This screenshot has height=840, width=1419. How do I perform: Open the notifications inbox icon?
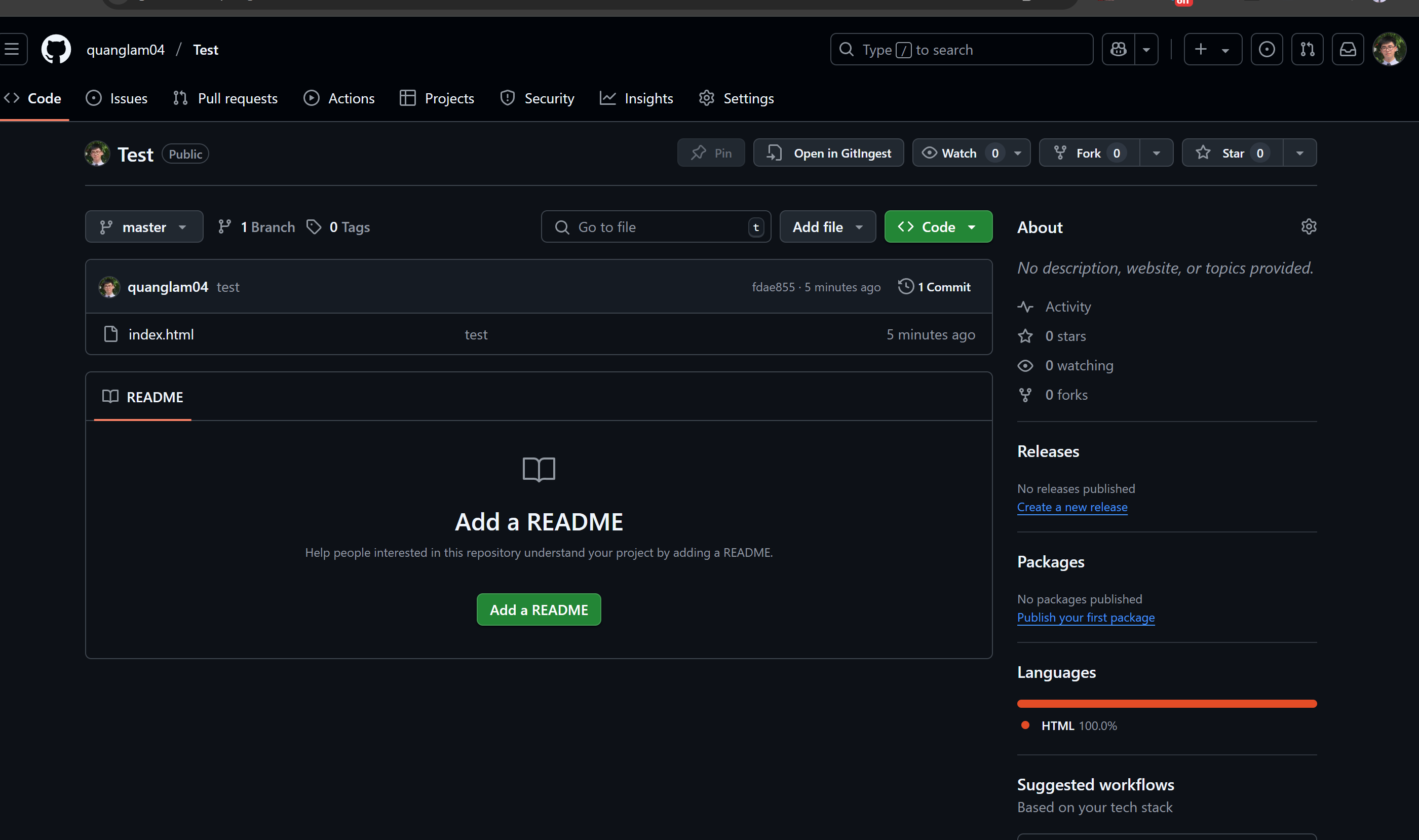1348,50
